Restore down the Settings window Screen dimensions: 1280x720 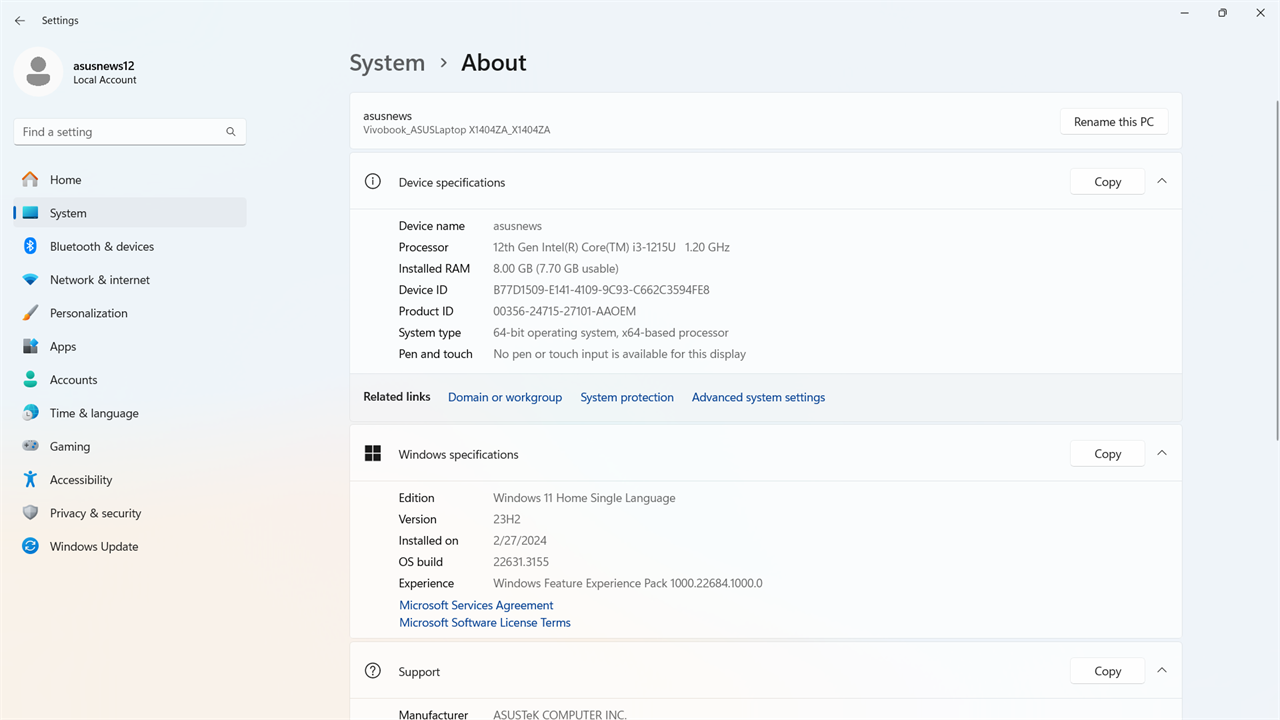pos(1222,13)
